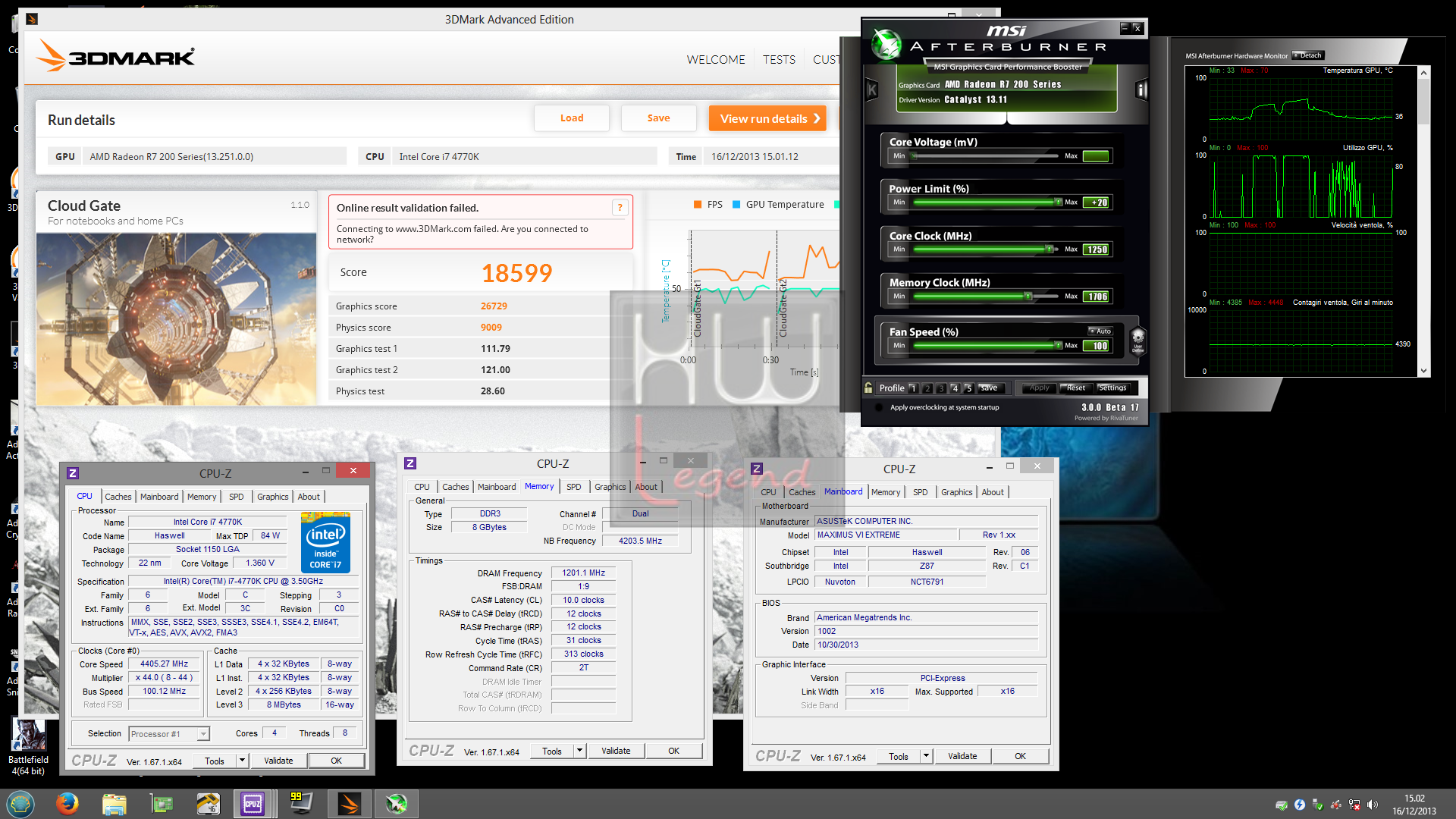Expand Tools dropdown arrow in middle CPU-Z
Viewport: 1456px width, 819px height.
[579, 751]
